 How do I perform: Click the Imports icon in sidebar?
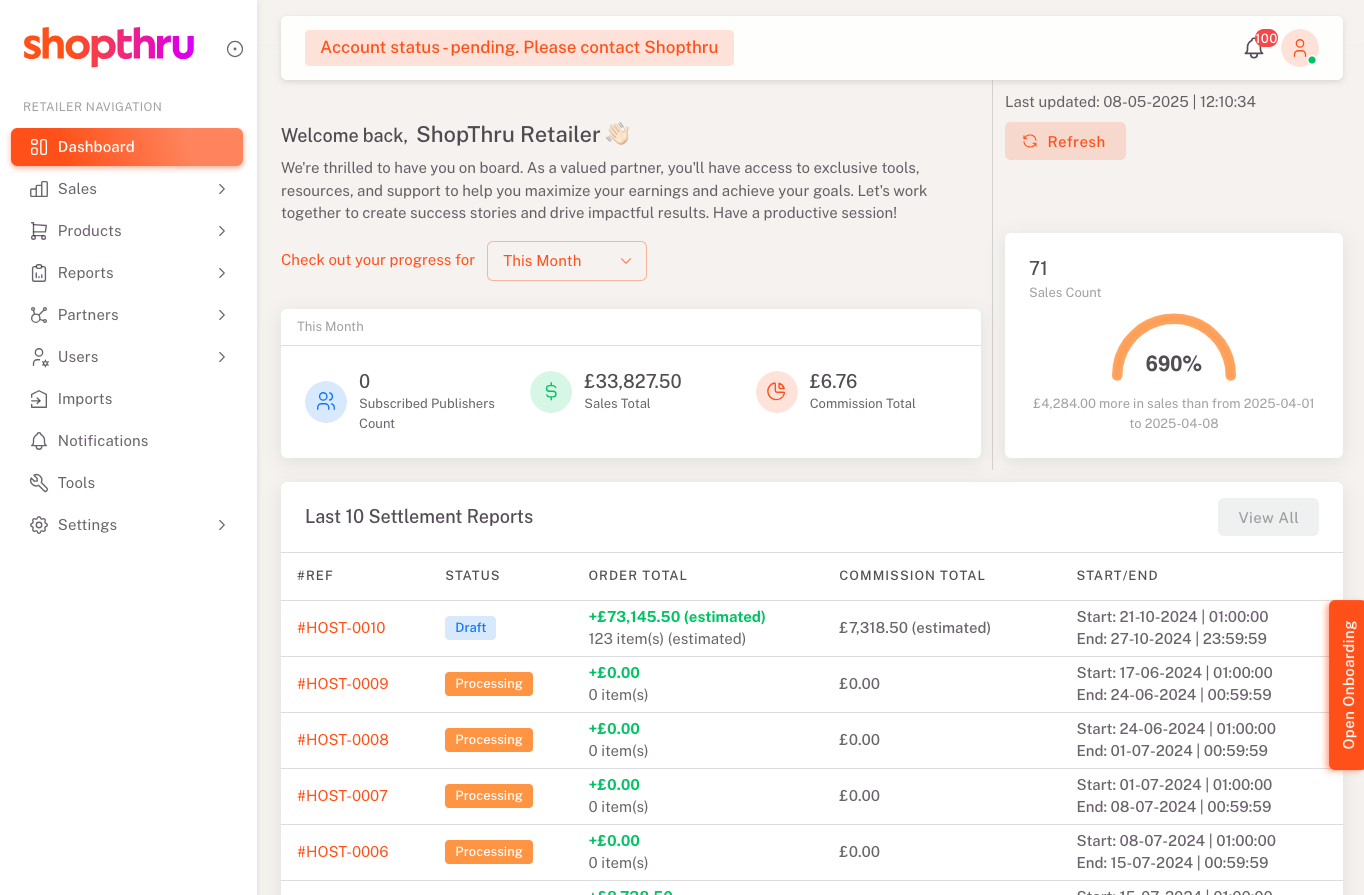pyautogui.click(x=39, y=399)
